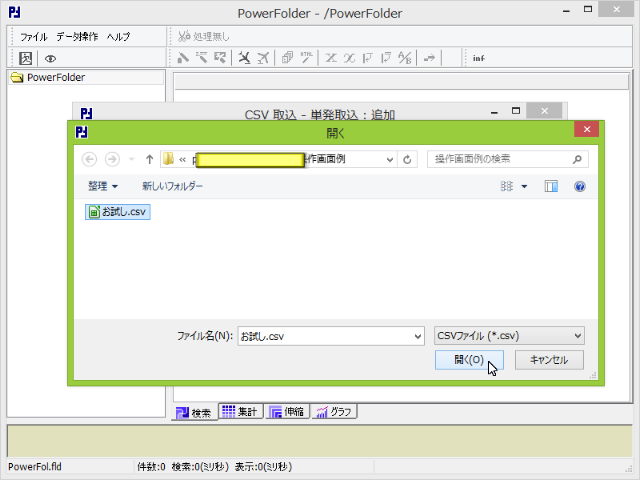Click the PowerFolder app icon in title bar
The image size is (640, 480).
(15, 12)
